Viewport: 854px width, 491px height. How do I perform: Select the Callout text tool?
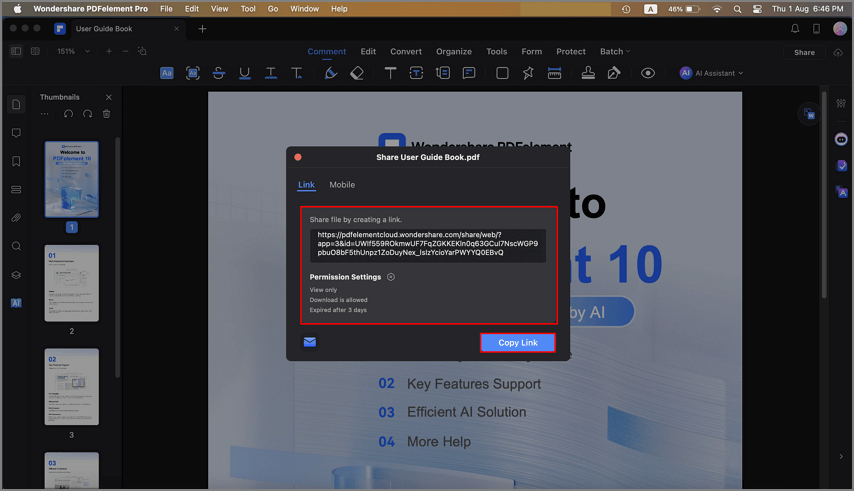(443, 73)
